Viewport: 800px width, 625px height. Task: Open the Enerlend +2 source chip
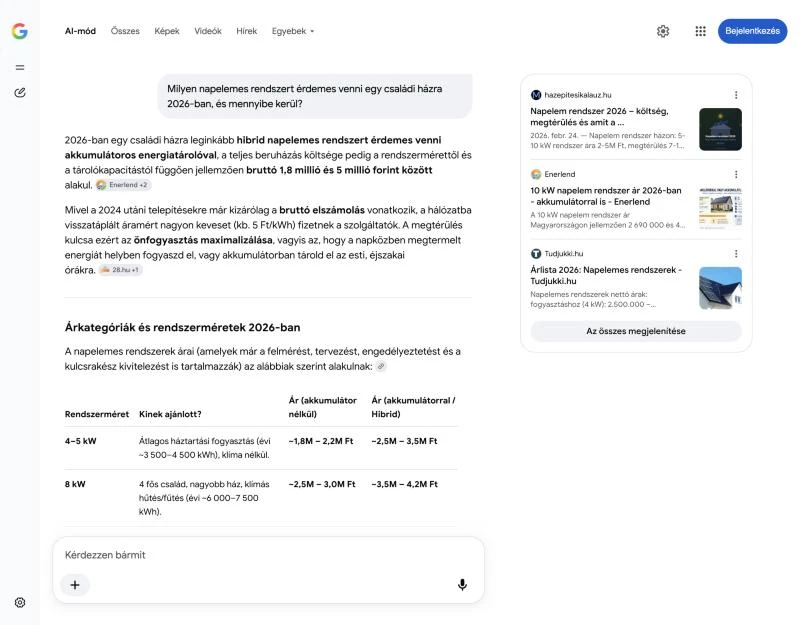[x=123, y=185]
